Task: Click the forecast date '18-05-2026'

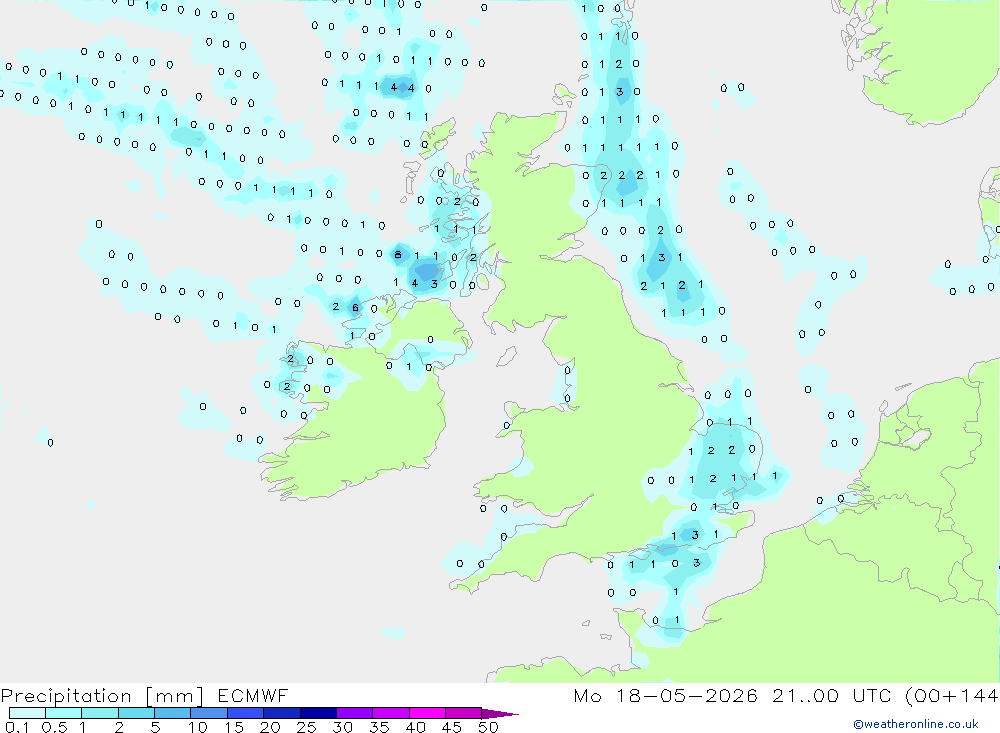Action: tap(686, 695)
